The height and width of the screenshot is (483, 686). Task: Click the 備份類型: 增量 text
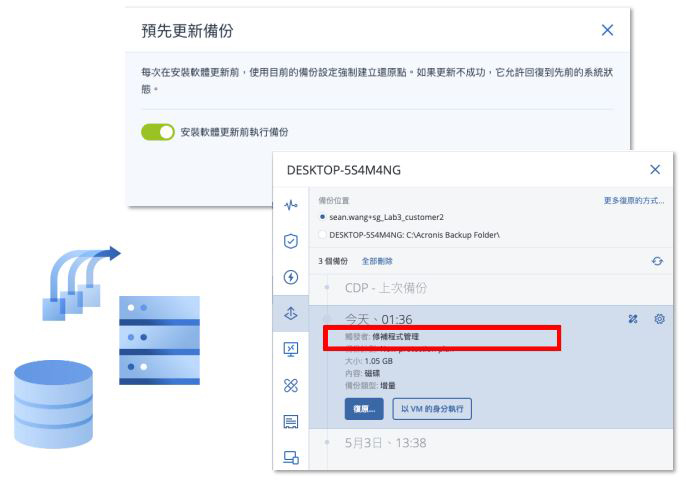tap(370, 385)
